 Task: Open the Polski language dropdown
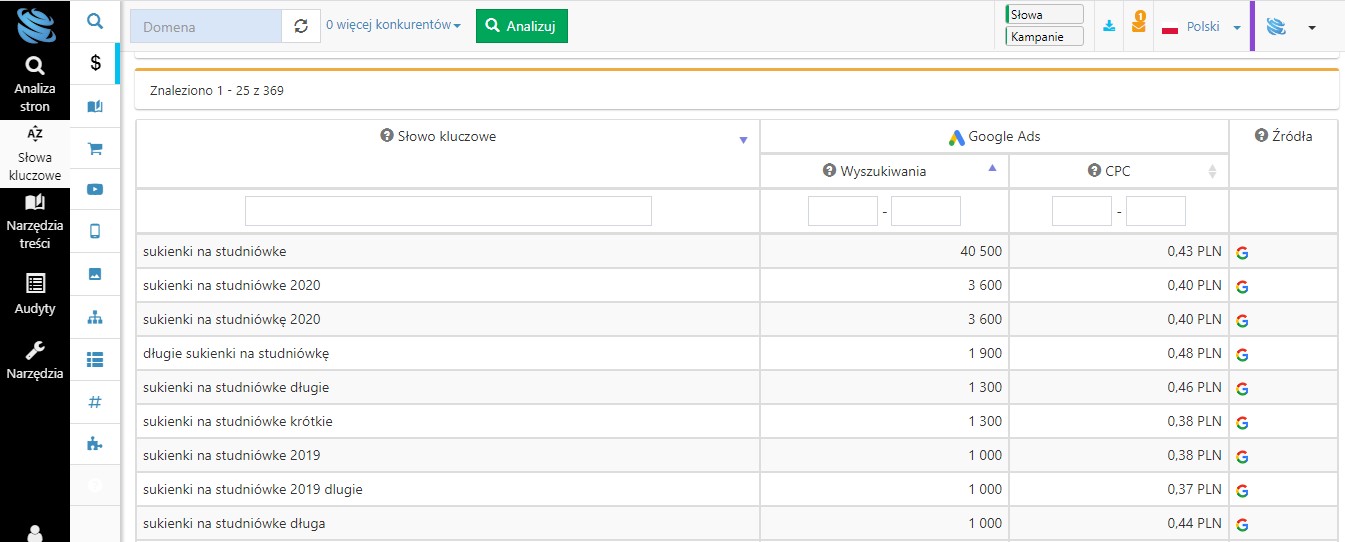click(x=1202, y=27)
